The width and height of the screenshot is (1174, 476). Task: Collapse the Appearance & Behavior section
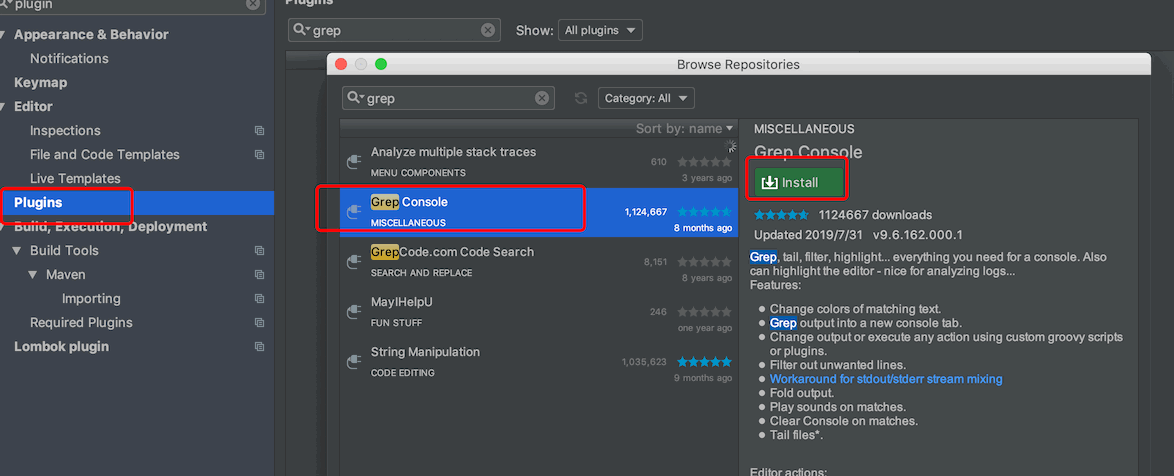4,34
